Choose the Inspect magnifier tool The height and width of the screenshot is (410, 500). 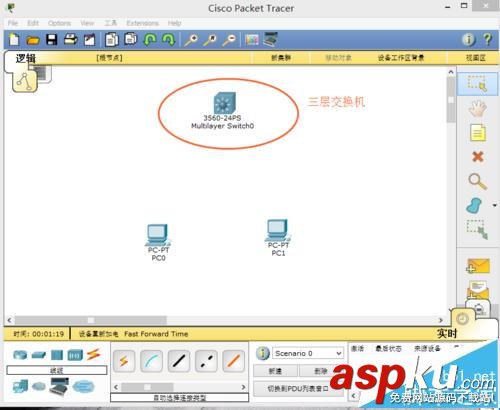coord(478,182)
